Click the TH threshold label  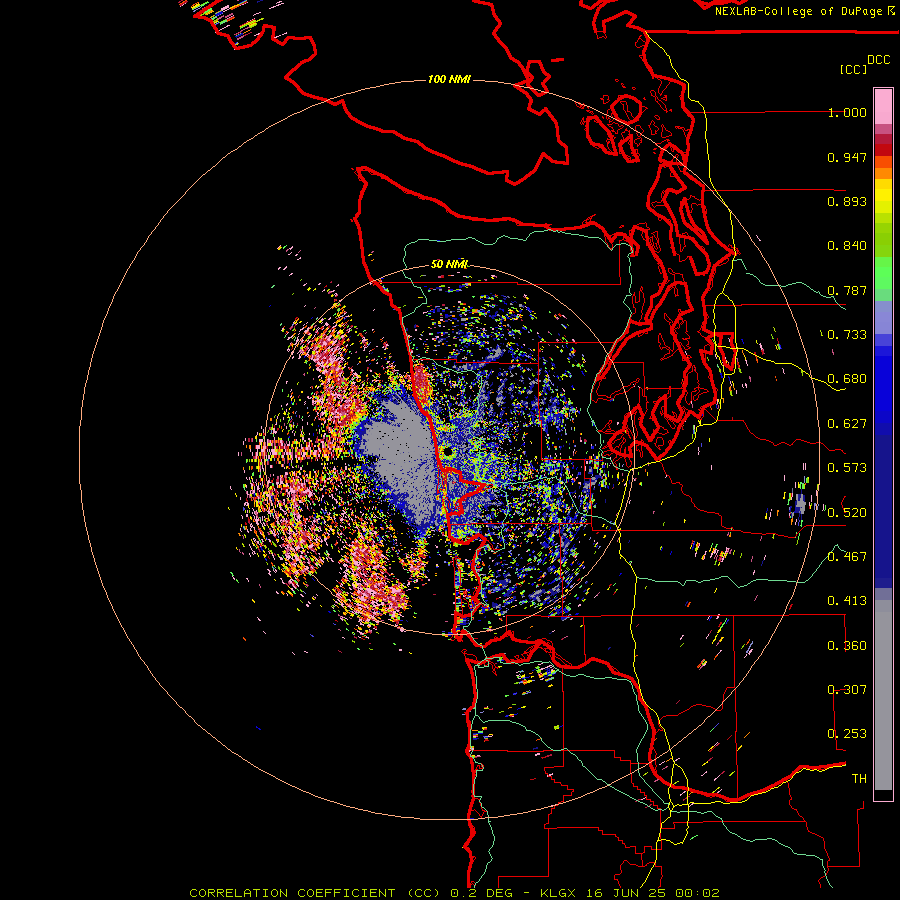859,779
